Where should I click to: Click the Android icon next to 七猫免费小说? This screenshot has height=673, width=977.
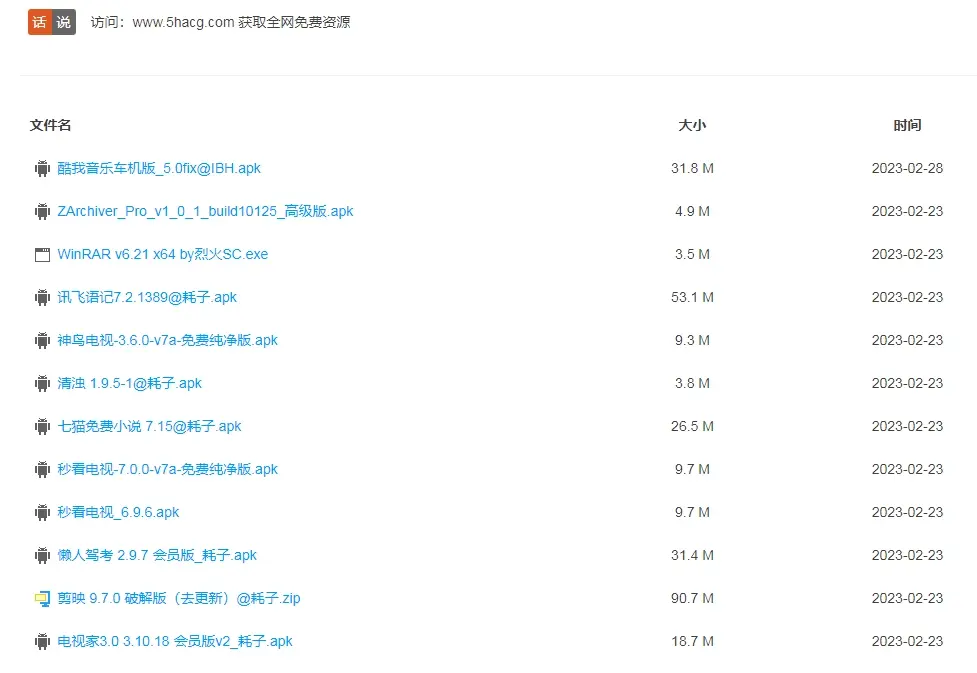[x=41, y=426]
